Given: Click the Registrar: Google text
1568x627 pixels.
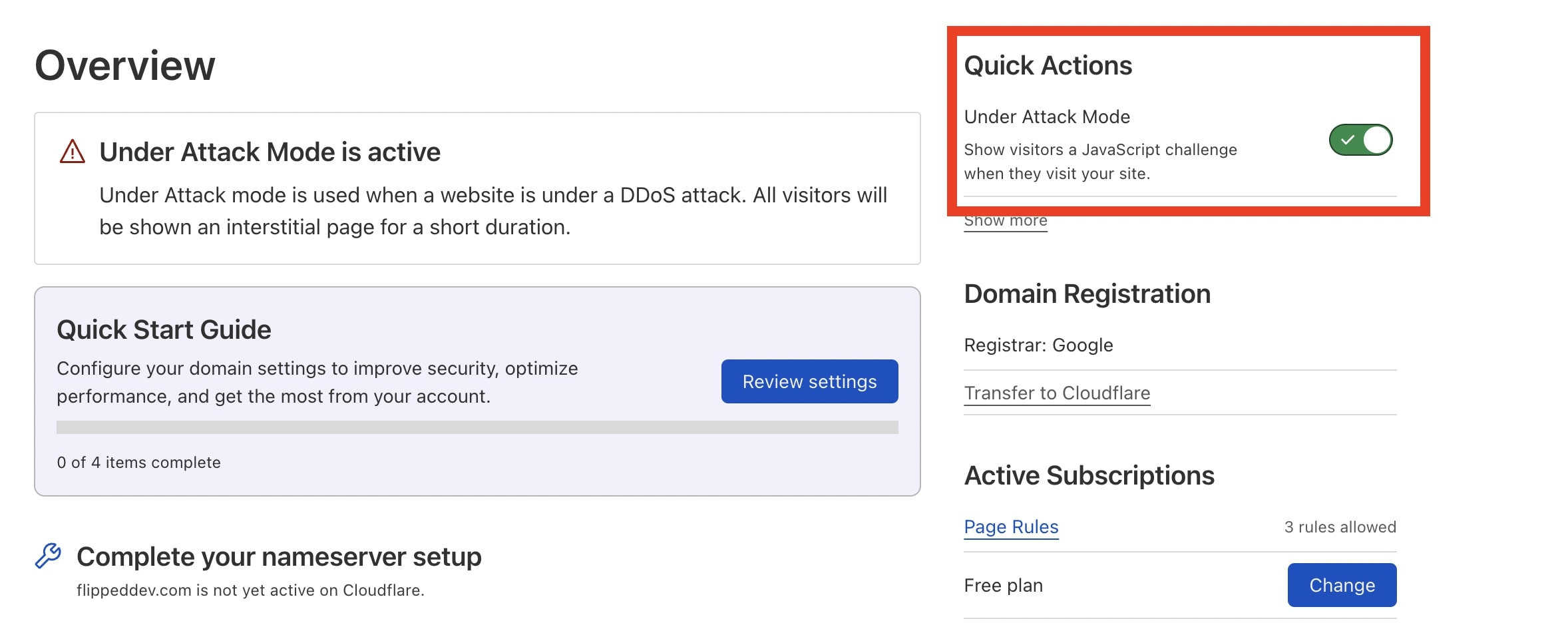Looking at the screenshot, I should point(1038,345).
